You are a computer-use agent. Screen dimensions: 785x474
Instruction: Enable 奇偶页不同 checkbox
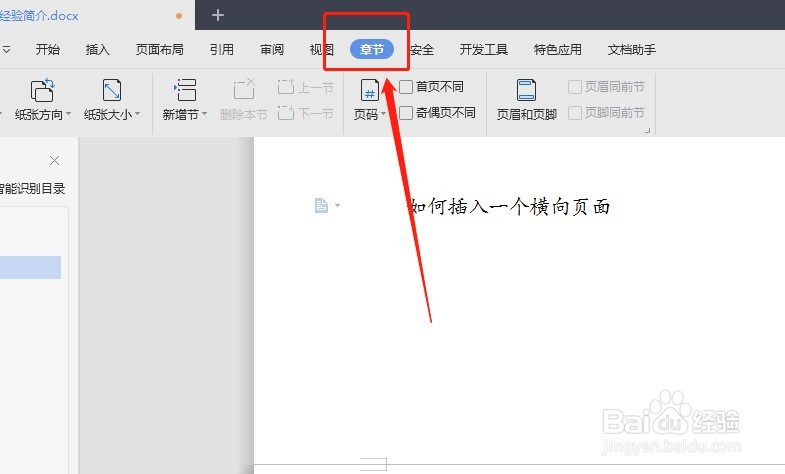(x=406, y=113)
